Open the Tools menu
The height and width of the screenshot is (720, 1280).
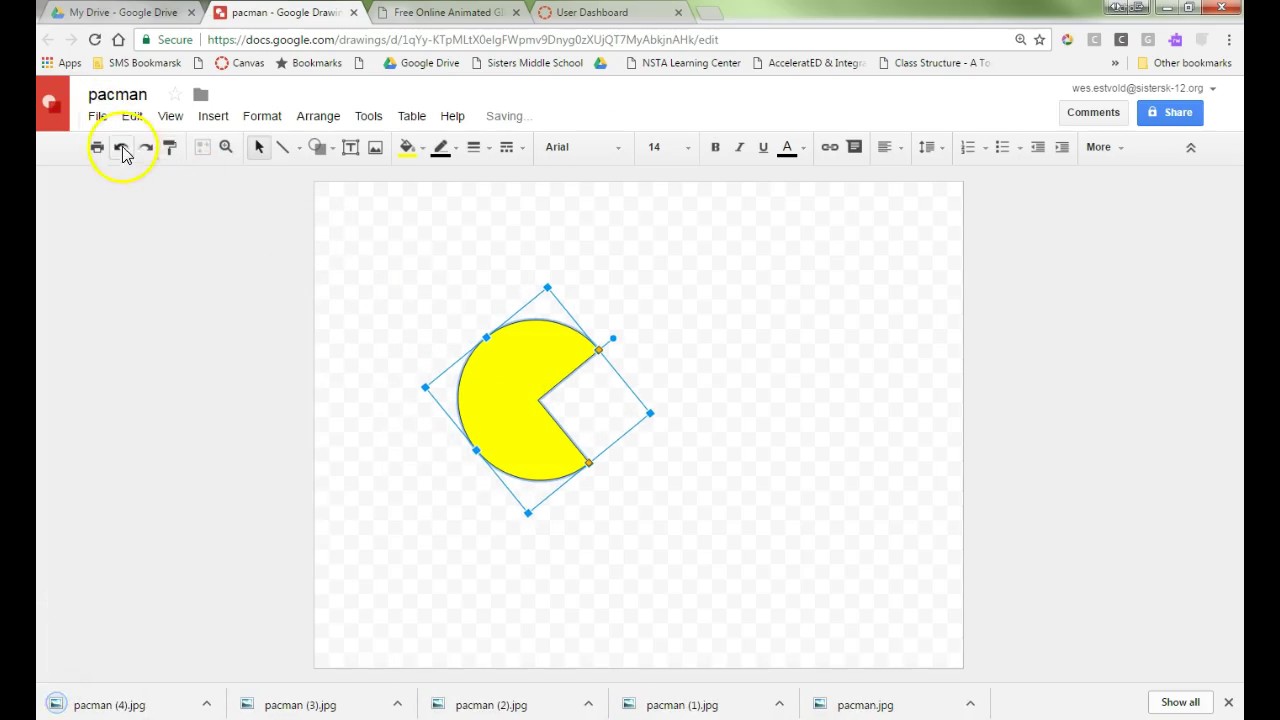368,116
